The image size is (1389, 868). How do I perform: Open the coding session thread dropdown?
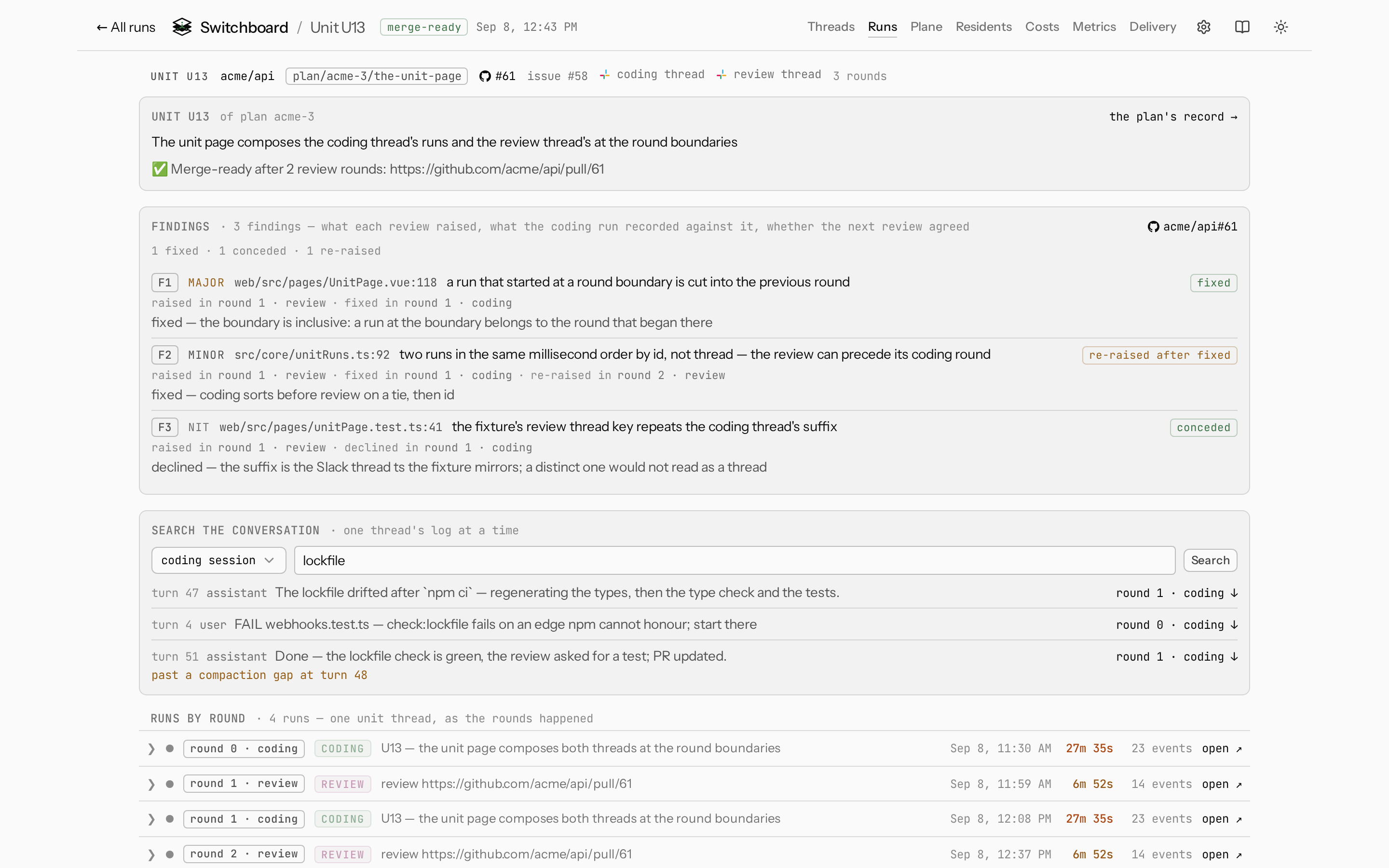[x=218, y=560]
